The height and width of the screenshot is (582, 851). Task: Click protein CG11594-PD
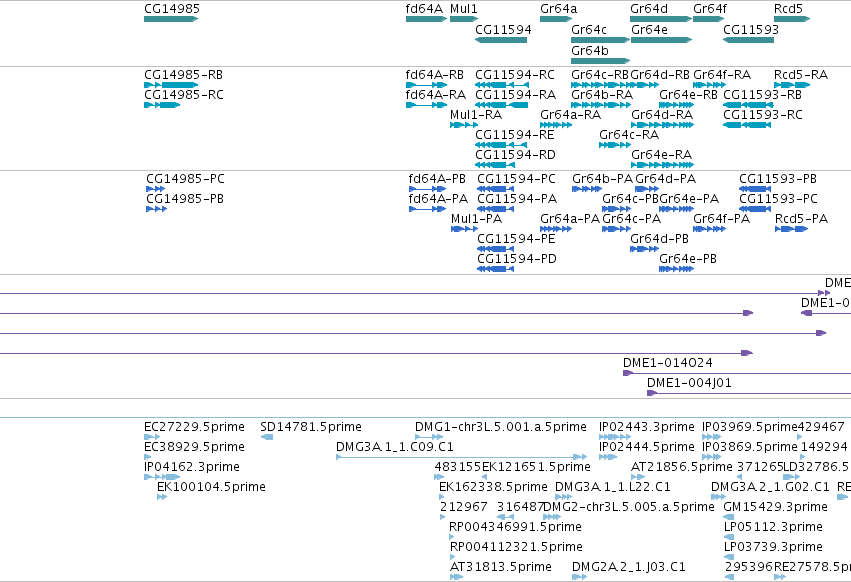(x=495, y=269)
